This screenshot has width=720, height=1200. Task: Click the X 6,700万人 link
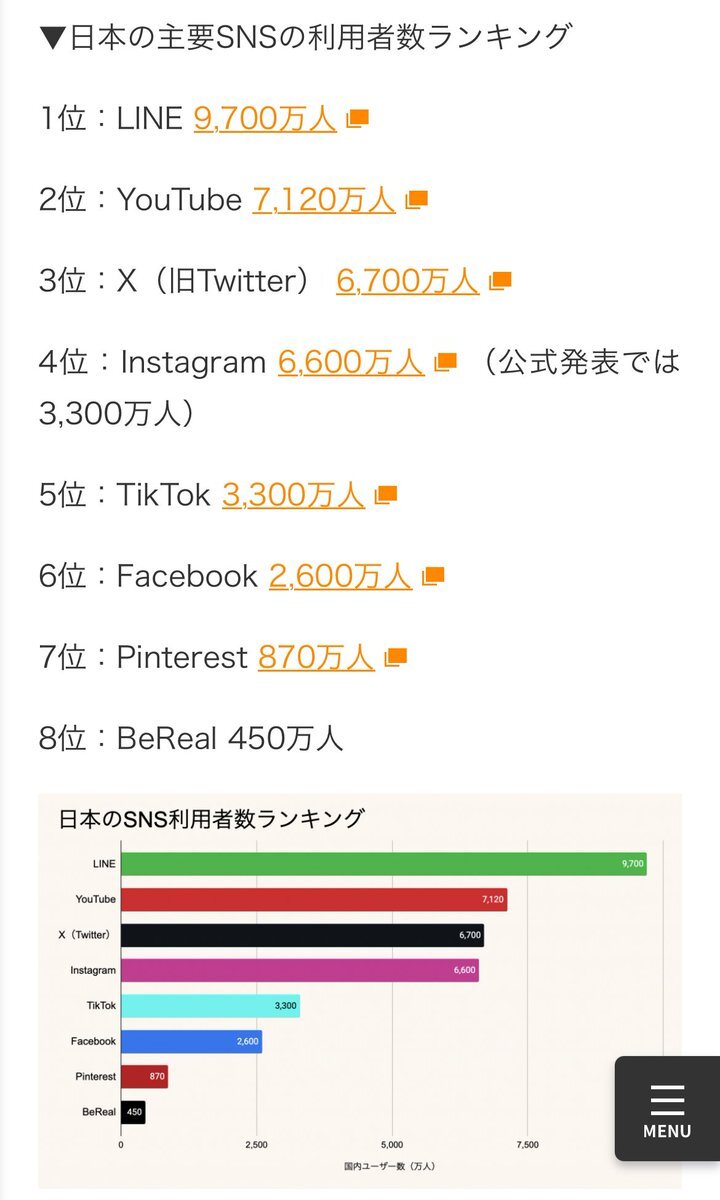pos(407,282)
